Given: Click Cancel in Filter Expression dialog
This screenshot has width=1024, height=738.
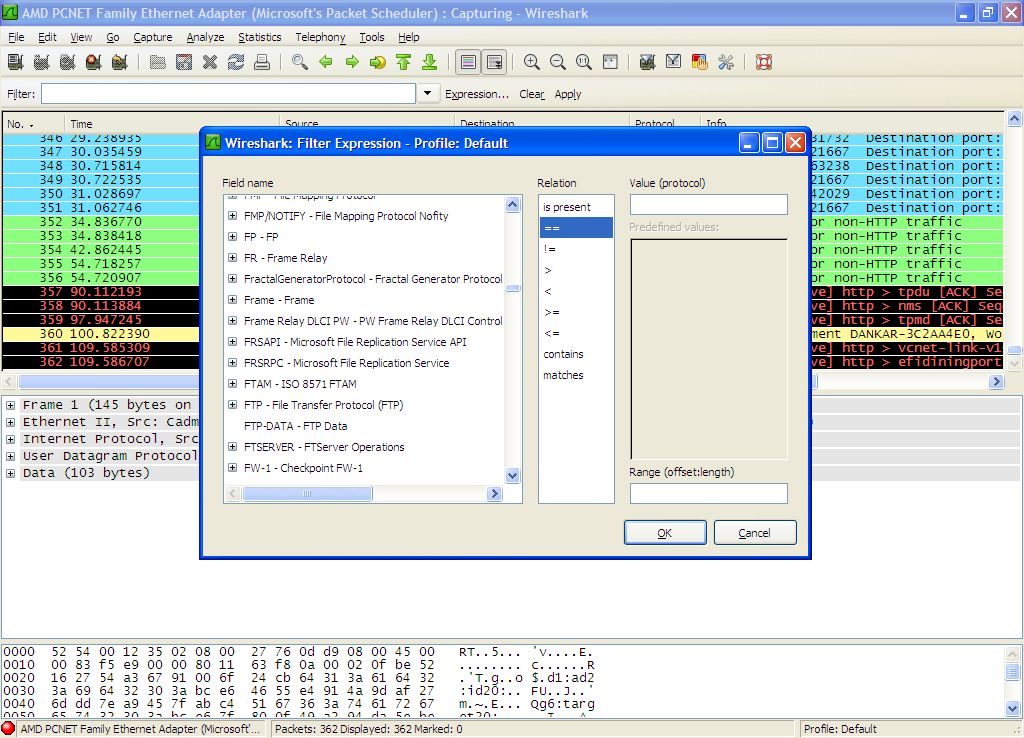Looking at the screenshot, I should pos(755,532).
